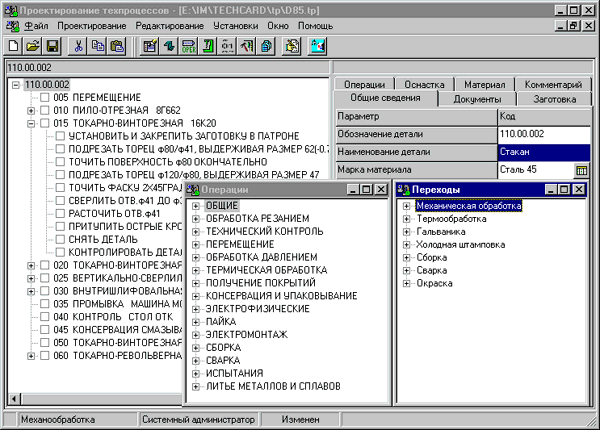Click the Cut scissors icon
600x430 pixels.
coord(79,45)
